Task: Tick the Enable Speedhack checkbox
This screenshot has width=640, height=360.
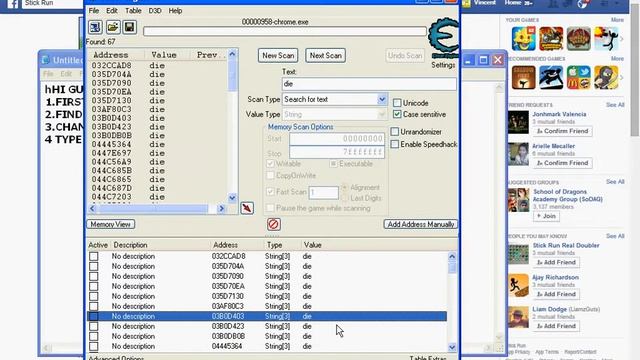Action: point(394,144)
